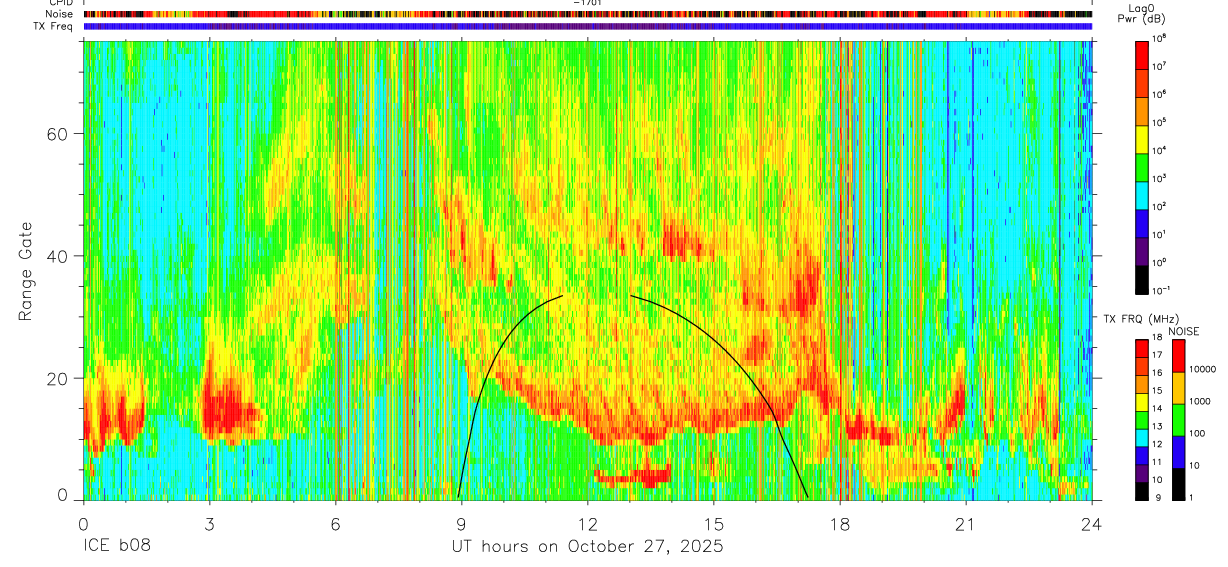Click the bottom power tick of the Lag0 Pwr scale

(1163, 290)
